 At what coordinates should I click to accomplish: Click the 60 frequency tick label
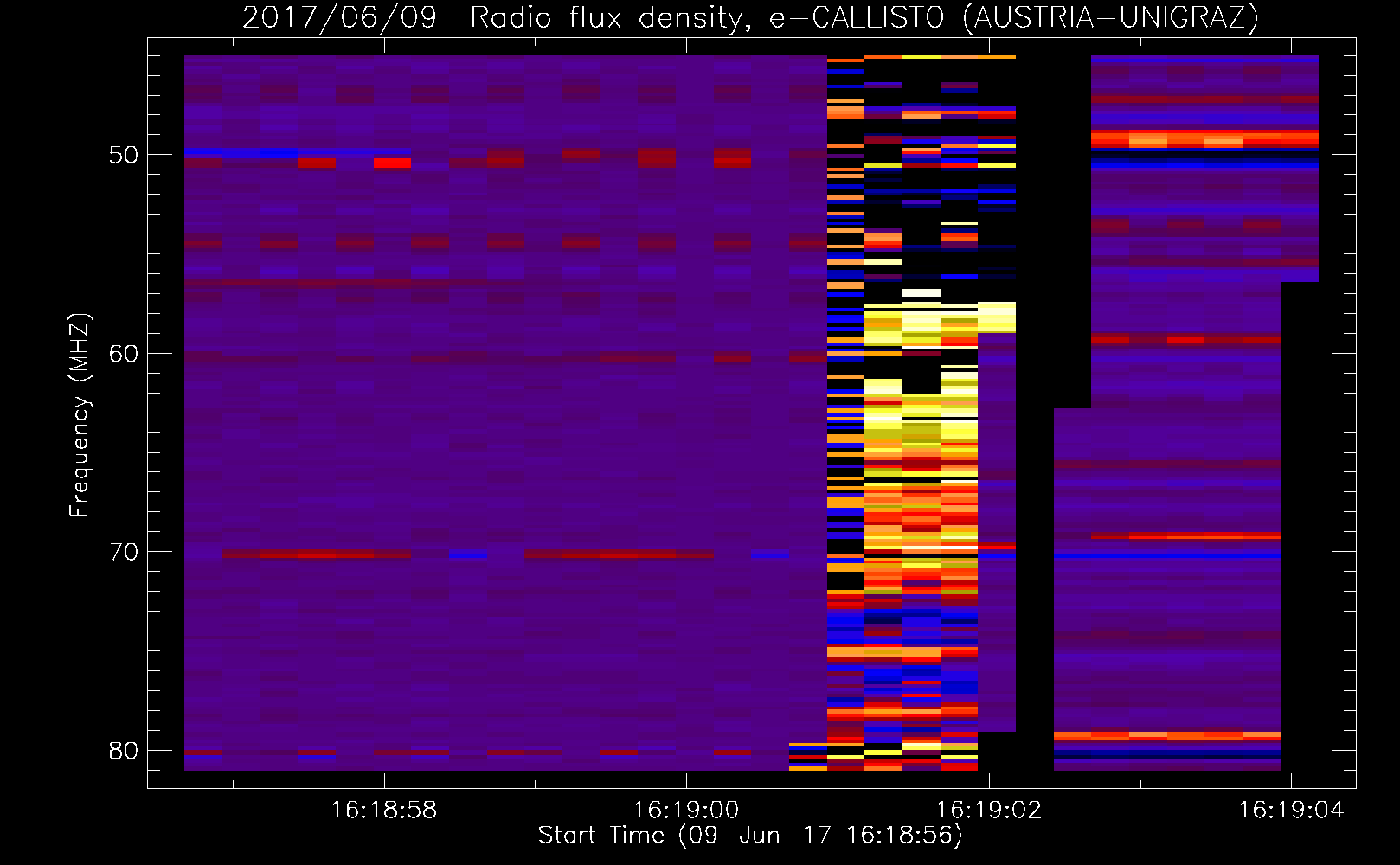[124, 354]
